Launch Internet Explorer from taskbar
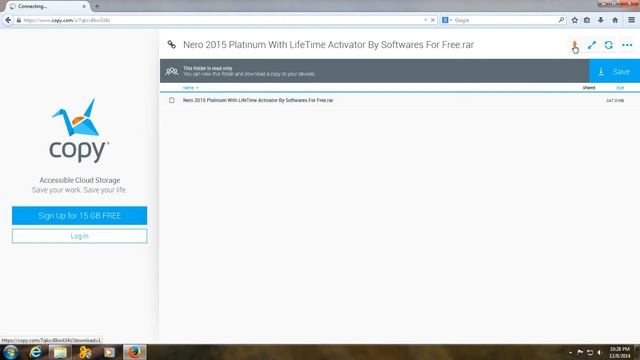Viewport: 640px width, 360px height. pyautogui.click(x=36, y=352)
